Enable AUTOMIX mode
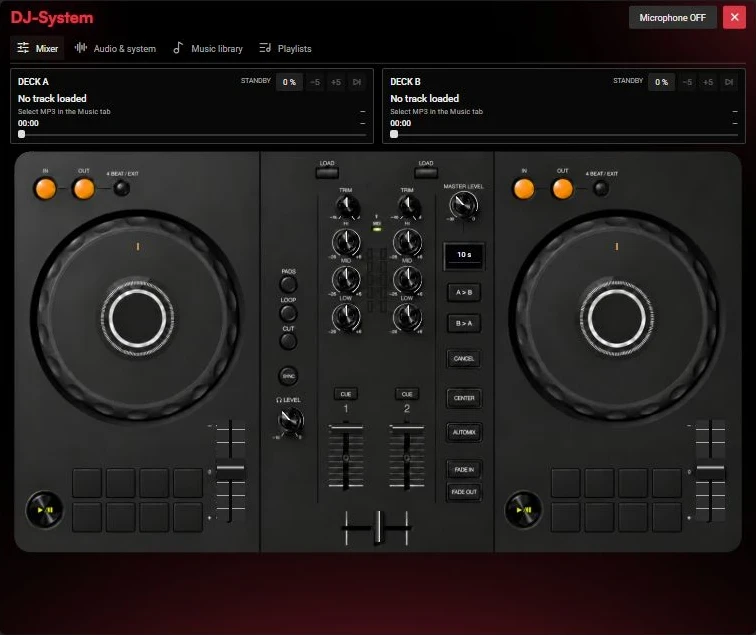The width and height of the screenshot is (756, 635). 464,432
